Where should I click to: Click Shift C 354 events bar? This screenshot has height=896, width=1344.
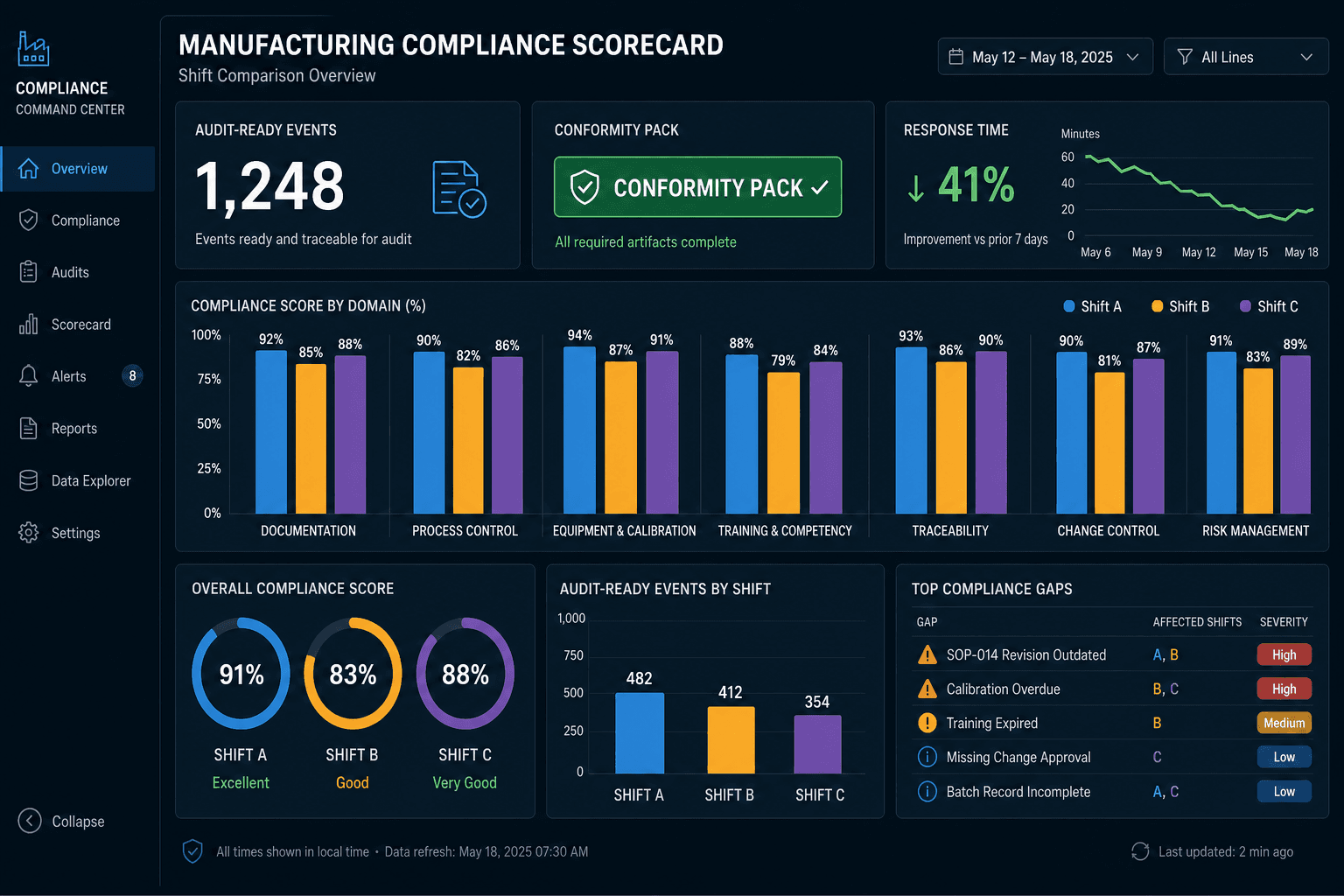[x=817, y=745]
